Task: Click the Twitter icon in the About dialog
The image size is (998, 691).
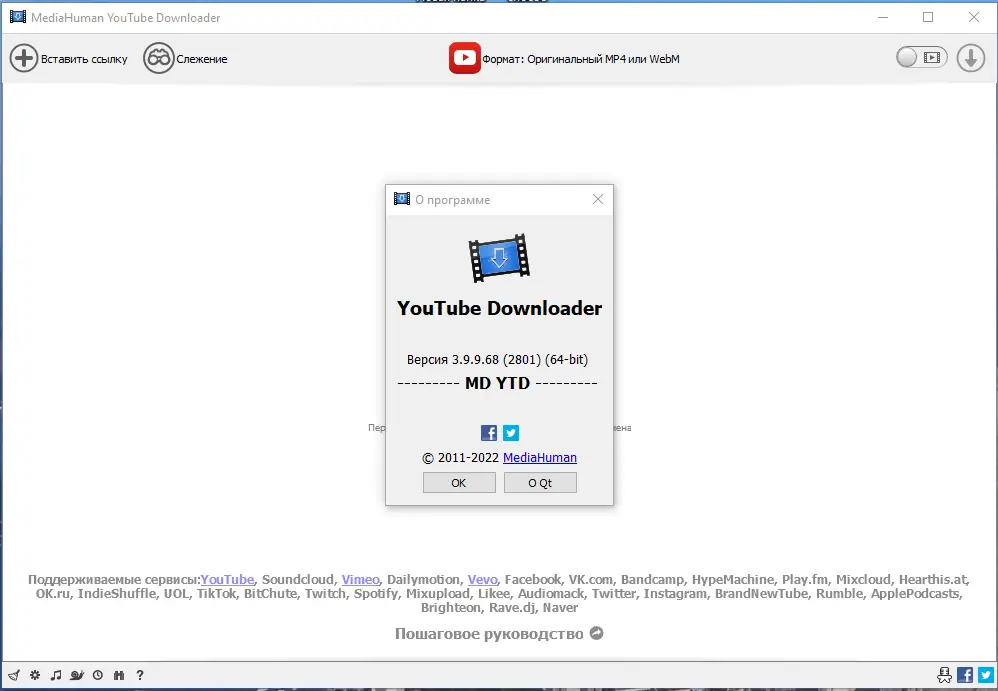Action: pyautogui.click(x=510, y=432)
